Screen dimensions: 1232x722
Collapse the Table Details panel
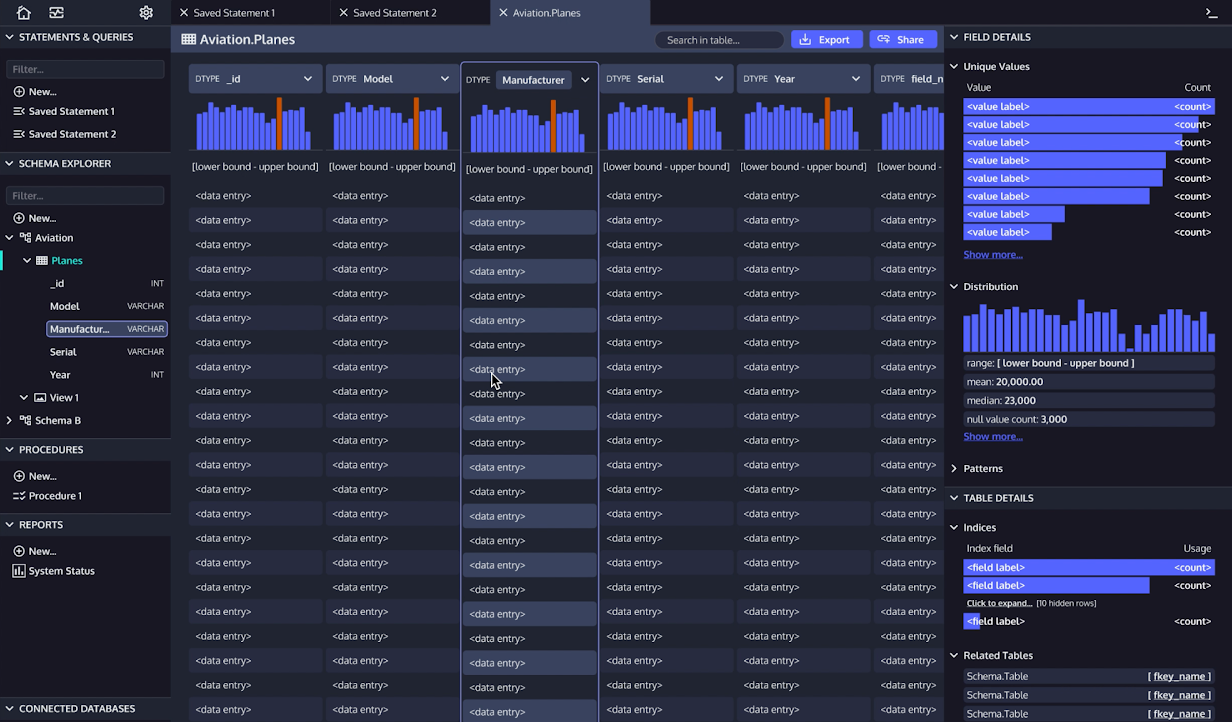pos(953,498)
